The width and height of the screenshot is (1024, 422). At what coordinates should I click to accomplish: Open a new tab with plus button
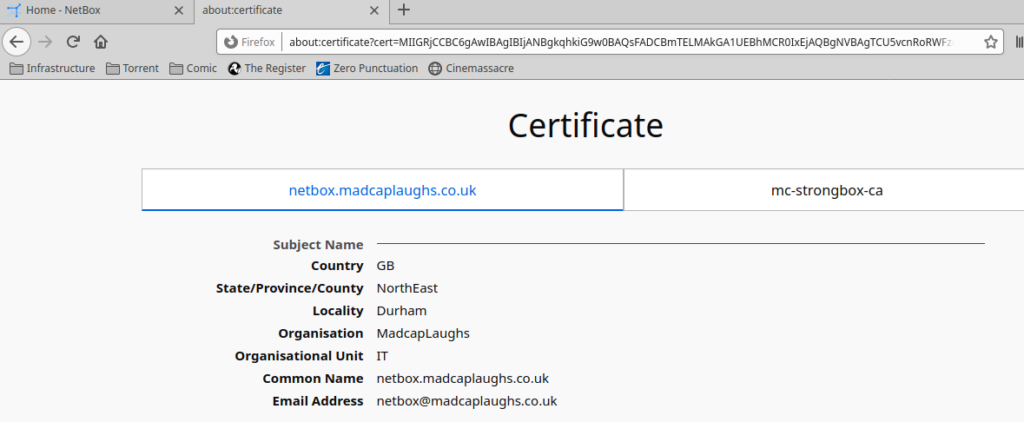coord(404,10)
